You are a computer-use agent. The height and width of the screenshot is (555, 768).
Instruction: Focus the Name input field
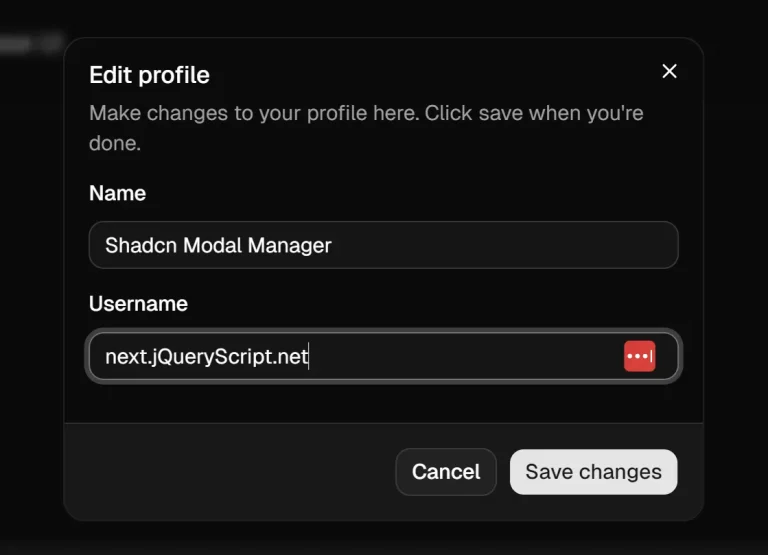tap(384, 245)
